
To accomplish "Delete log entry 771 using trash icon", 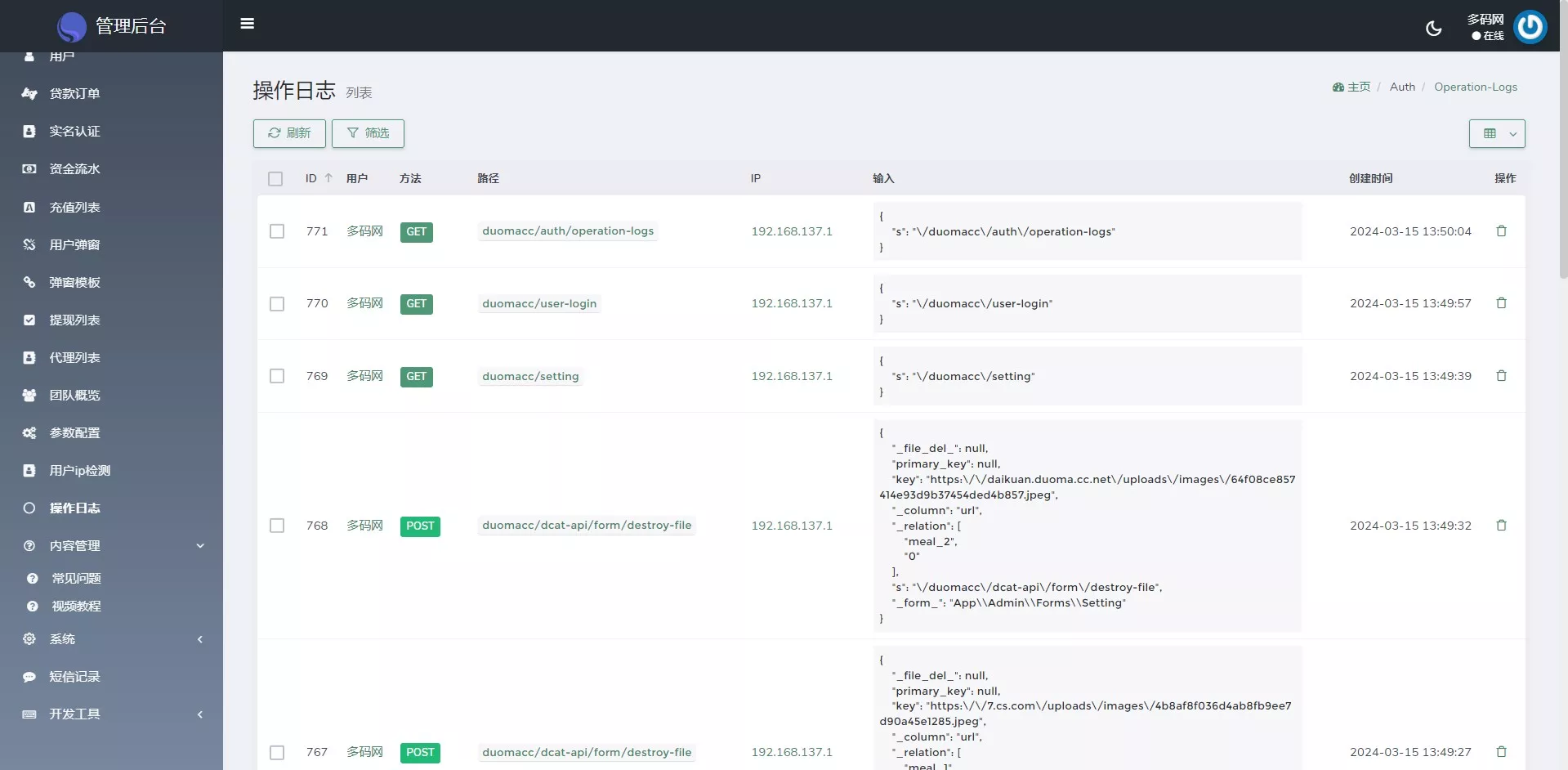I will 1501,231.
